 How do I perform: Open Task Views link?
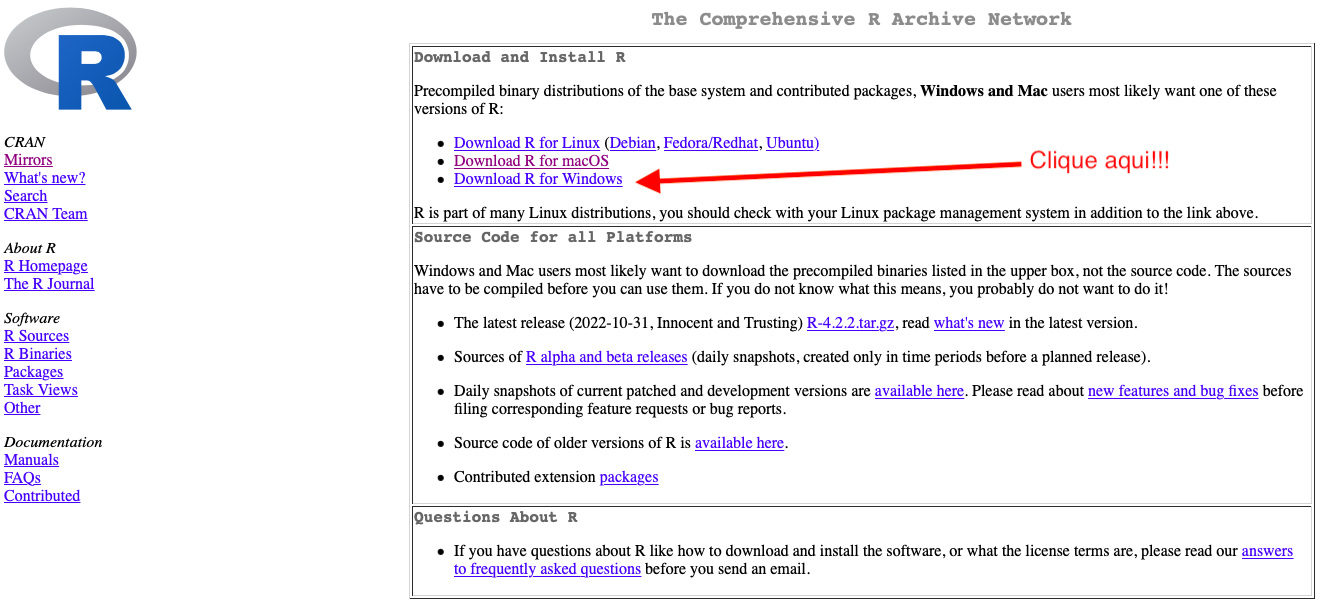pos(41,390)
